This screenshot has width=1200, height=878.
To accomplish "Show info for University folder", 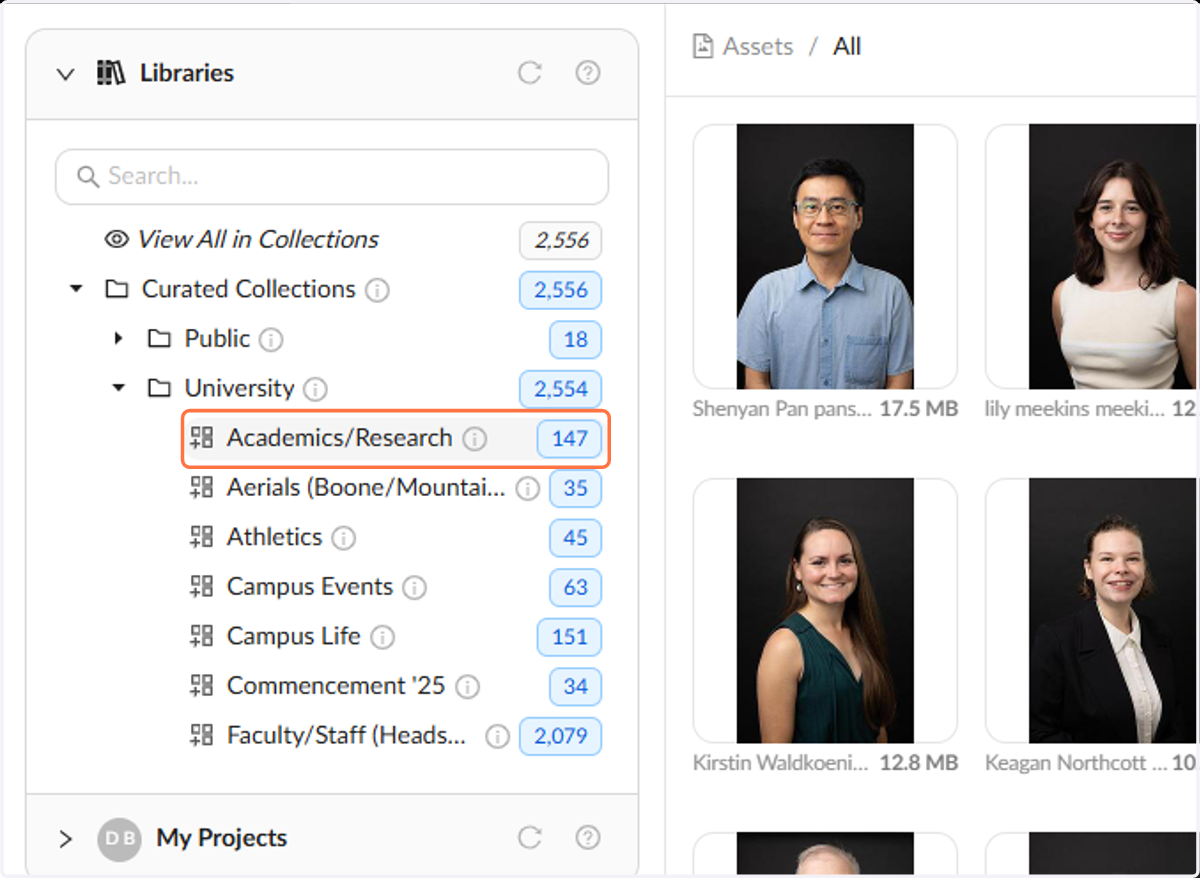I will (315, 389).
